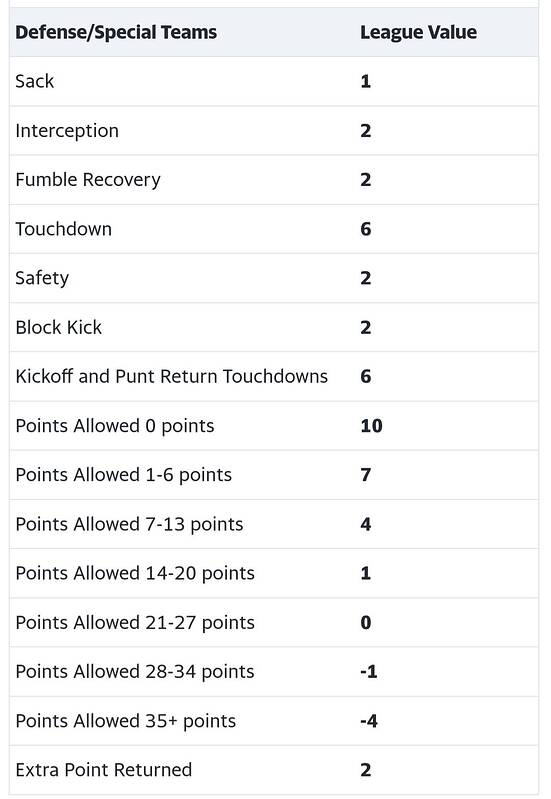Click the Defense/Special Teams column header
Screen dimensions: 551x799
pos(116,32)
